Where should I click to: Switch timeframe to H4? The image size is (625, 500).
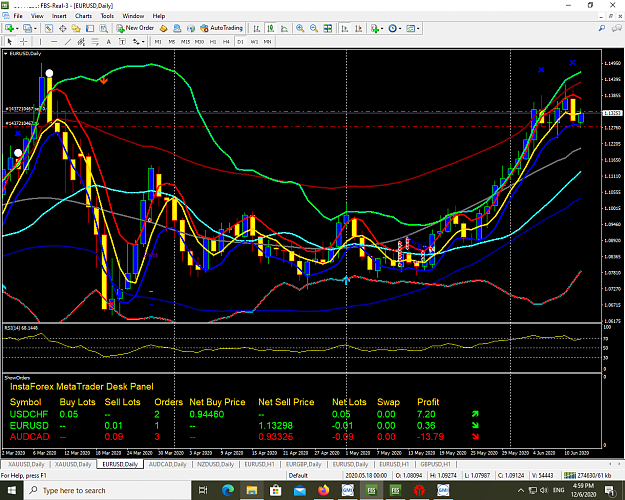[x=226, y=41]
